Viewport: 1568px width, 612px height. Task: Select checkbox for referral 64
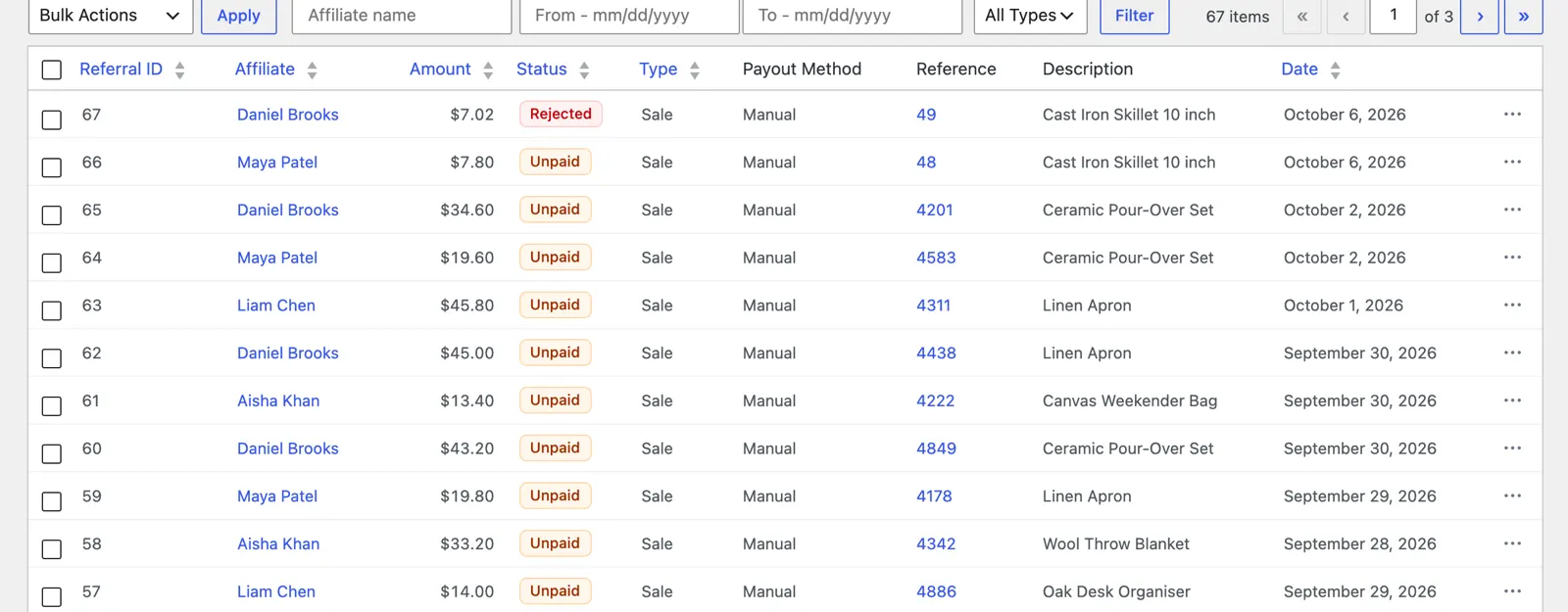pos(52,262)
